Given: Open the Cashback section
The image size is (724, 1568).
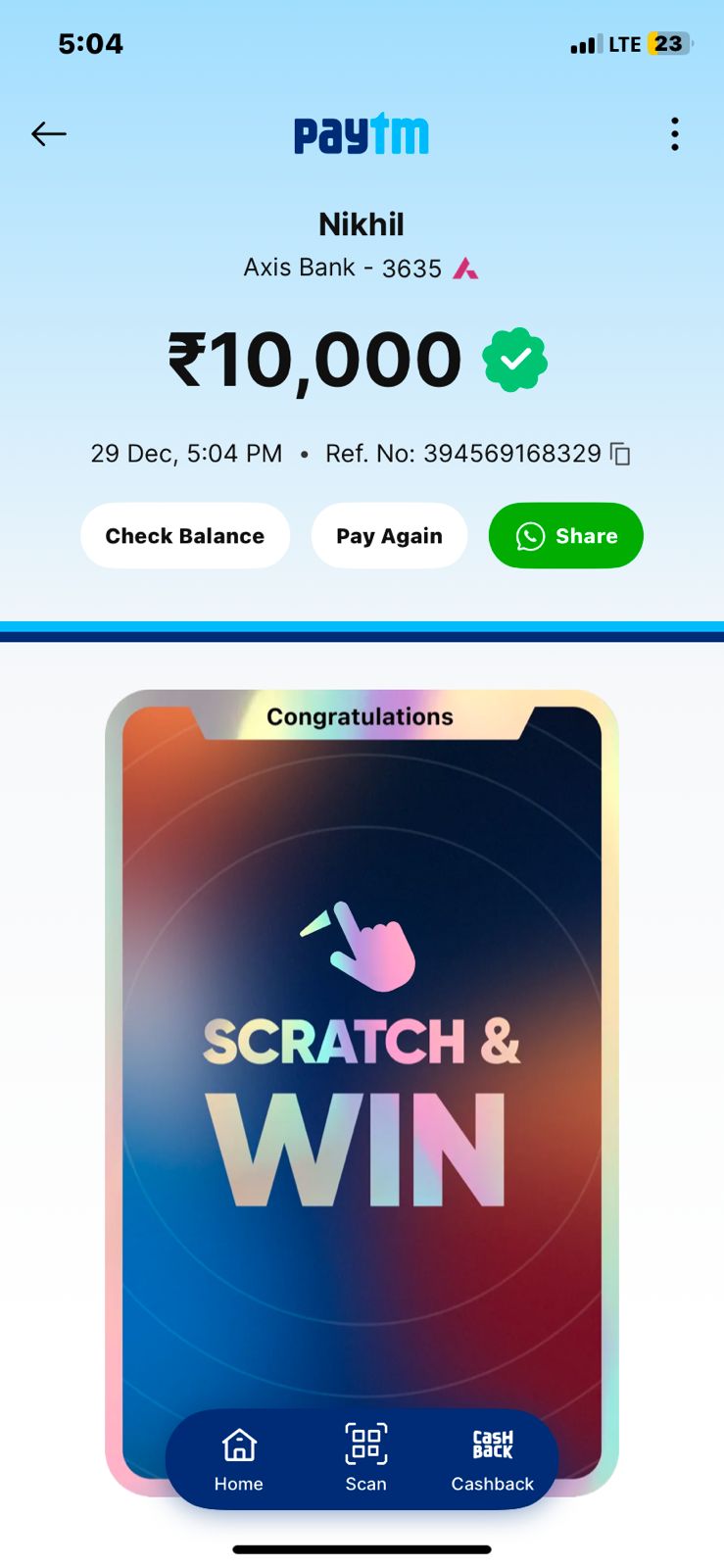Looking at the screenshot, I should [492, 1459].
